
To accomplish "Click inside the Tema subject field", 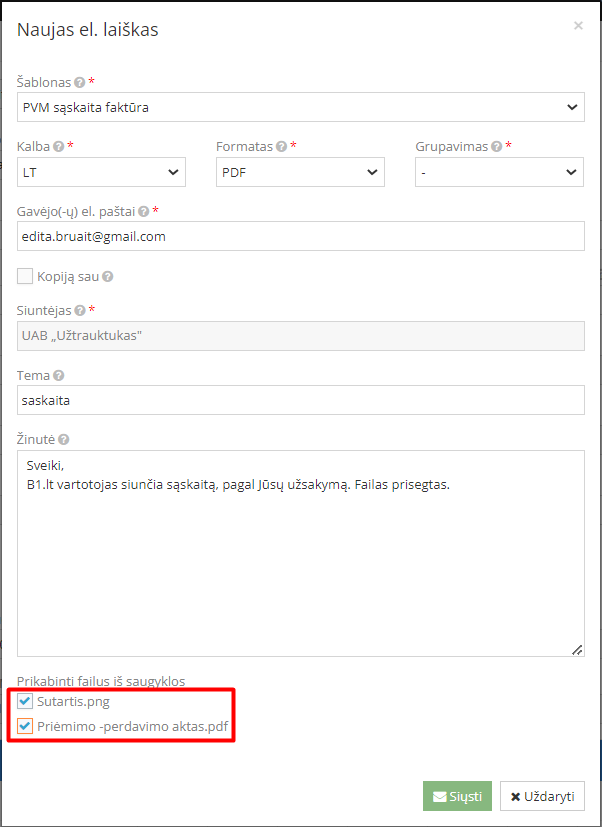I will [299, 399].
